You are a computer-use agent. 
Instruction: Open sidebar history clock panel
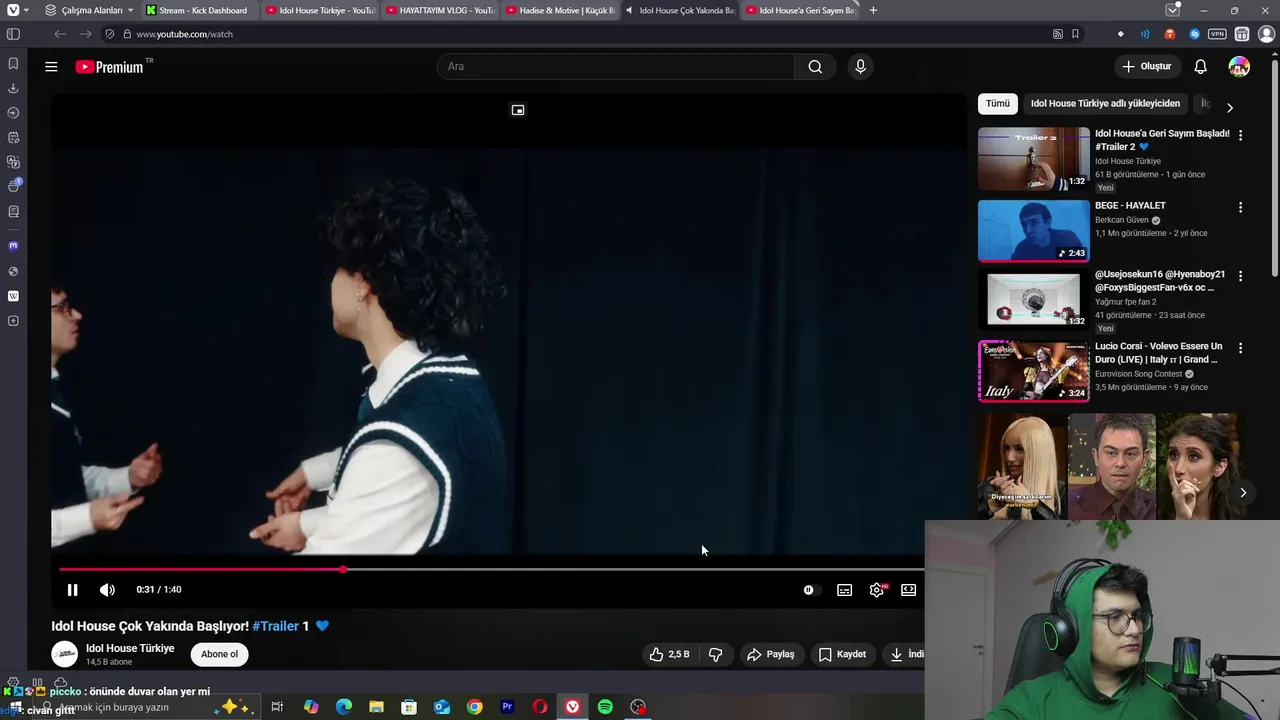click(13, 113)
